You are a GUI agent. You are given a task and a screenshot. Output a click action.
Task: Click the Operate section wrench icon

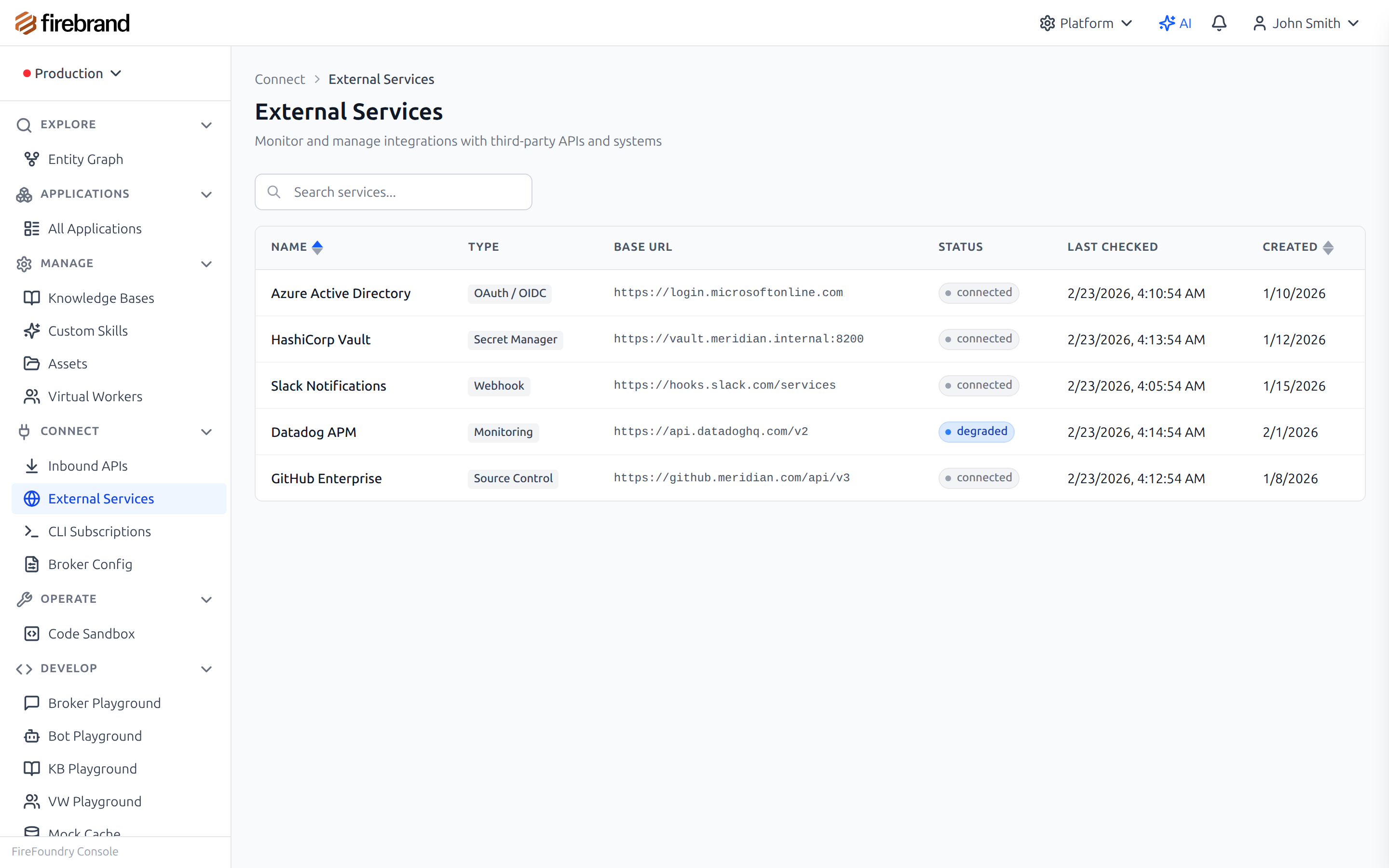point(24,599)
